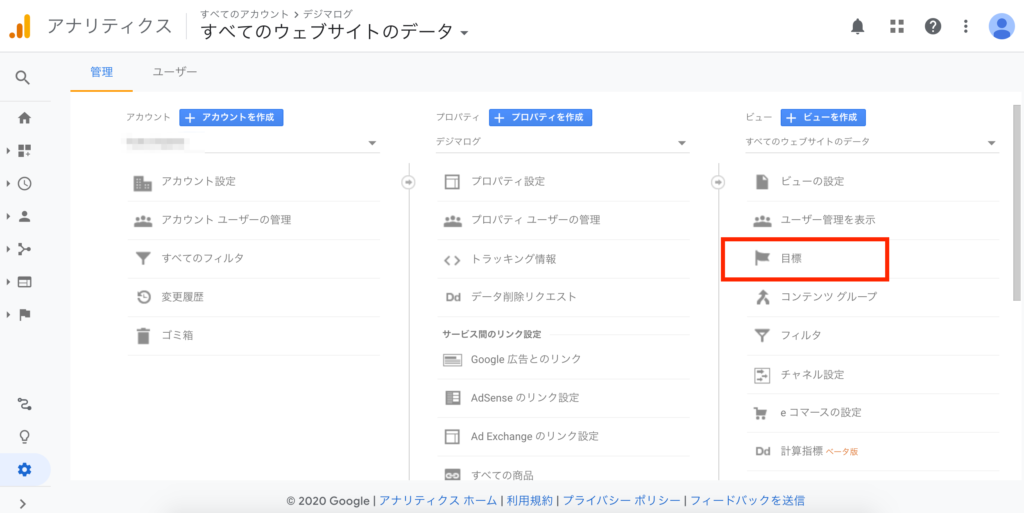Click the ビューを作成 button
Screen dimensions: 1024x513
coord(823,117)
